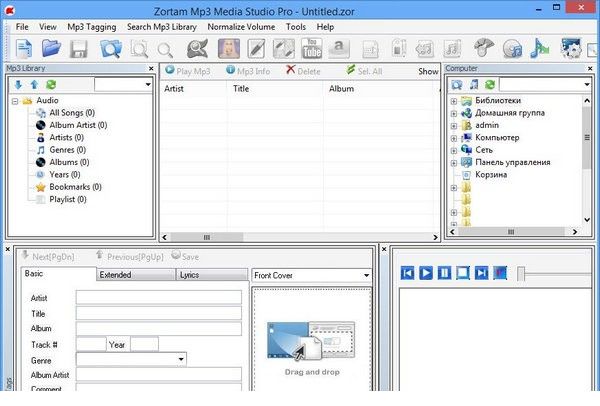
Task: Refresh the Computer panel with green icon
Action: point(490,84)
